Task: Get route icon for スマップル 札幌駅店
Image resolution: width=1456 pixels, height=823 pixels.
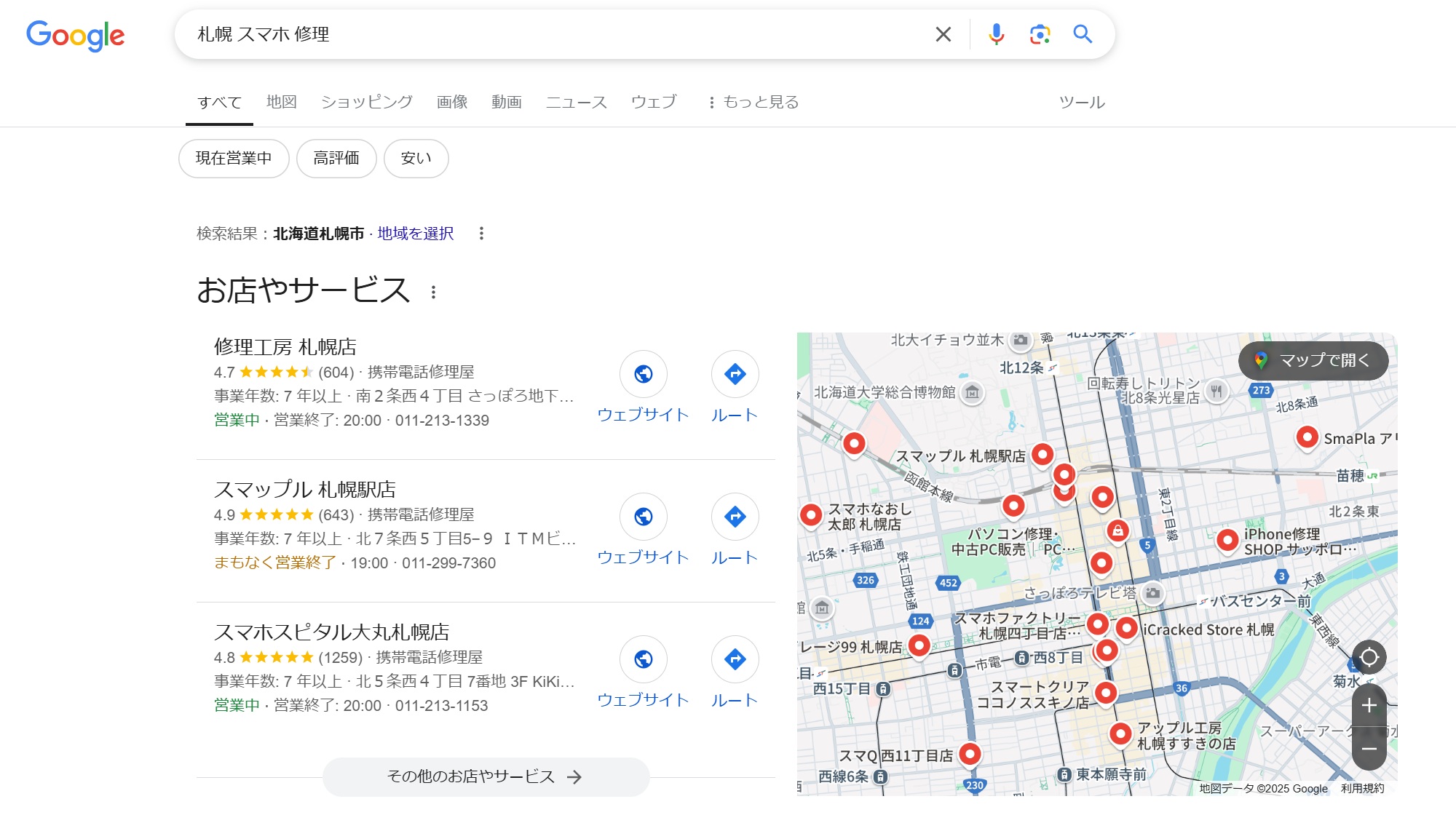Action: point(735,517)
